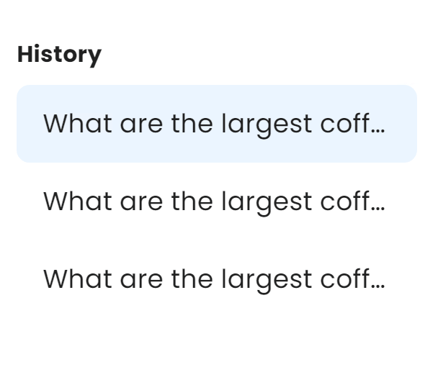
Task: Click the word 'What' in the selected entry
Action: [x=78, y=124]
